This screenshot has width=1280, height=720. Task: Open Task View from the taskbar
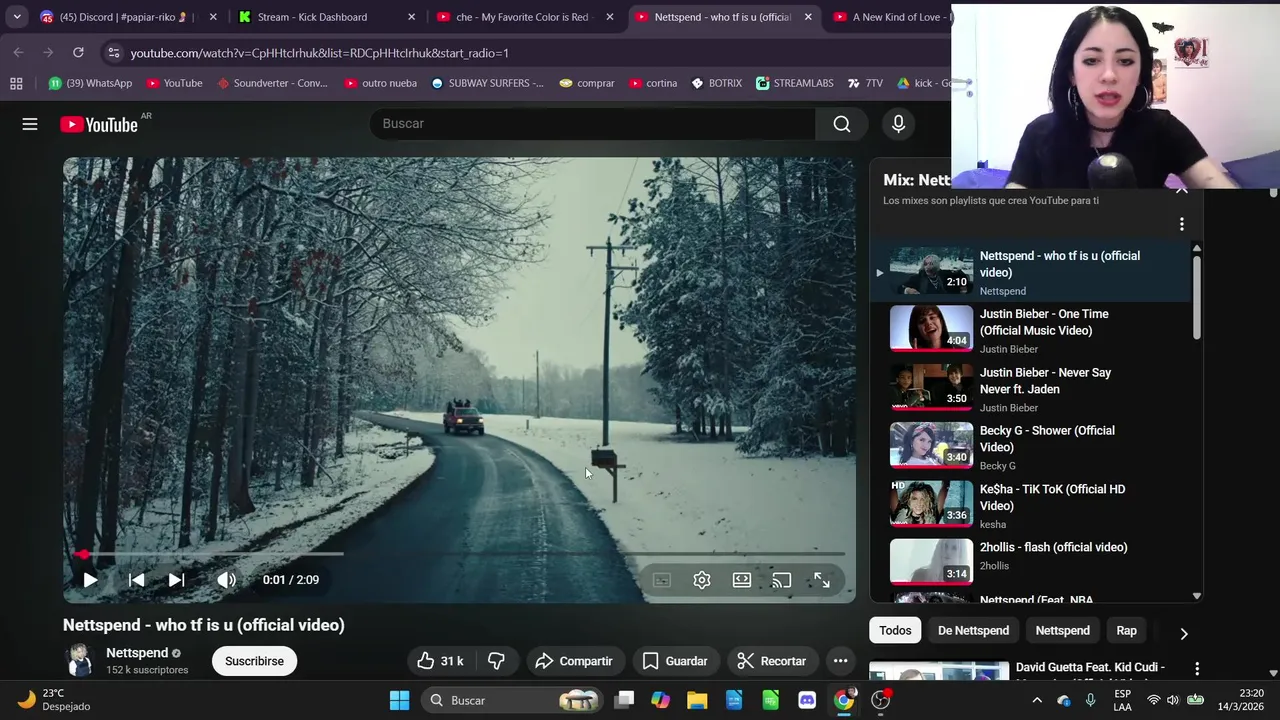pos(624,700)
